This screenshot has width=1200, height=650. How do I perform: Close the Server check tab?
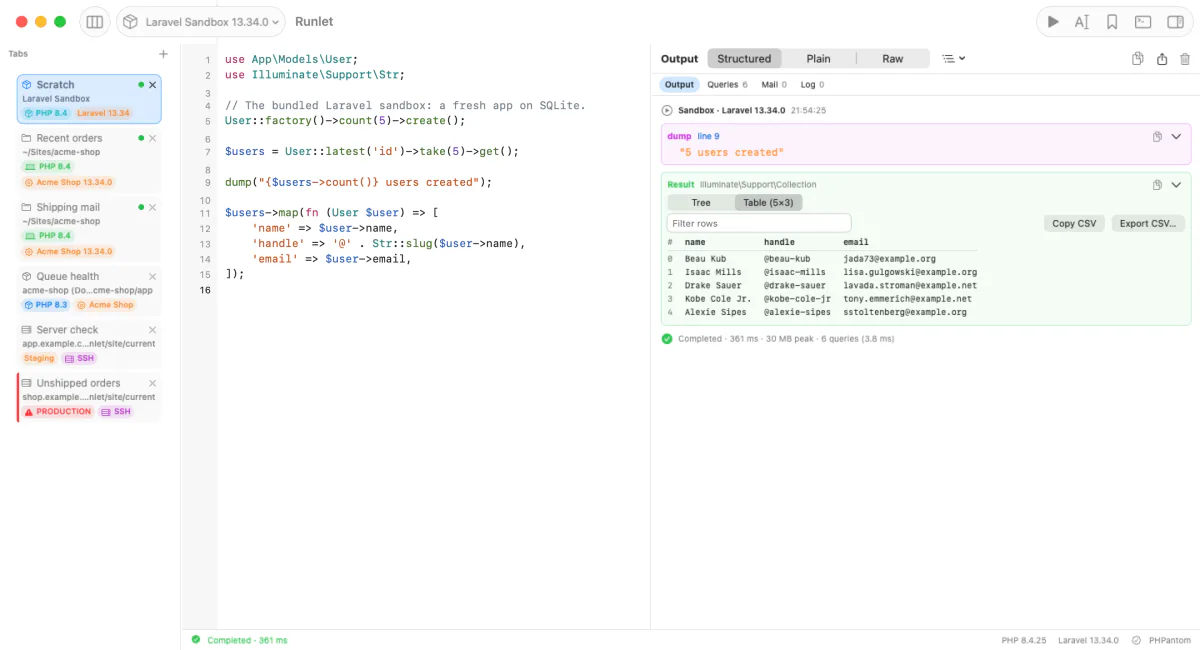click(153, 330)
